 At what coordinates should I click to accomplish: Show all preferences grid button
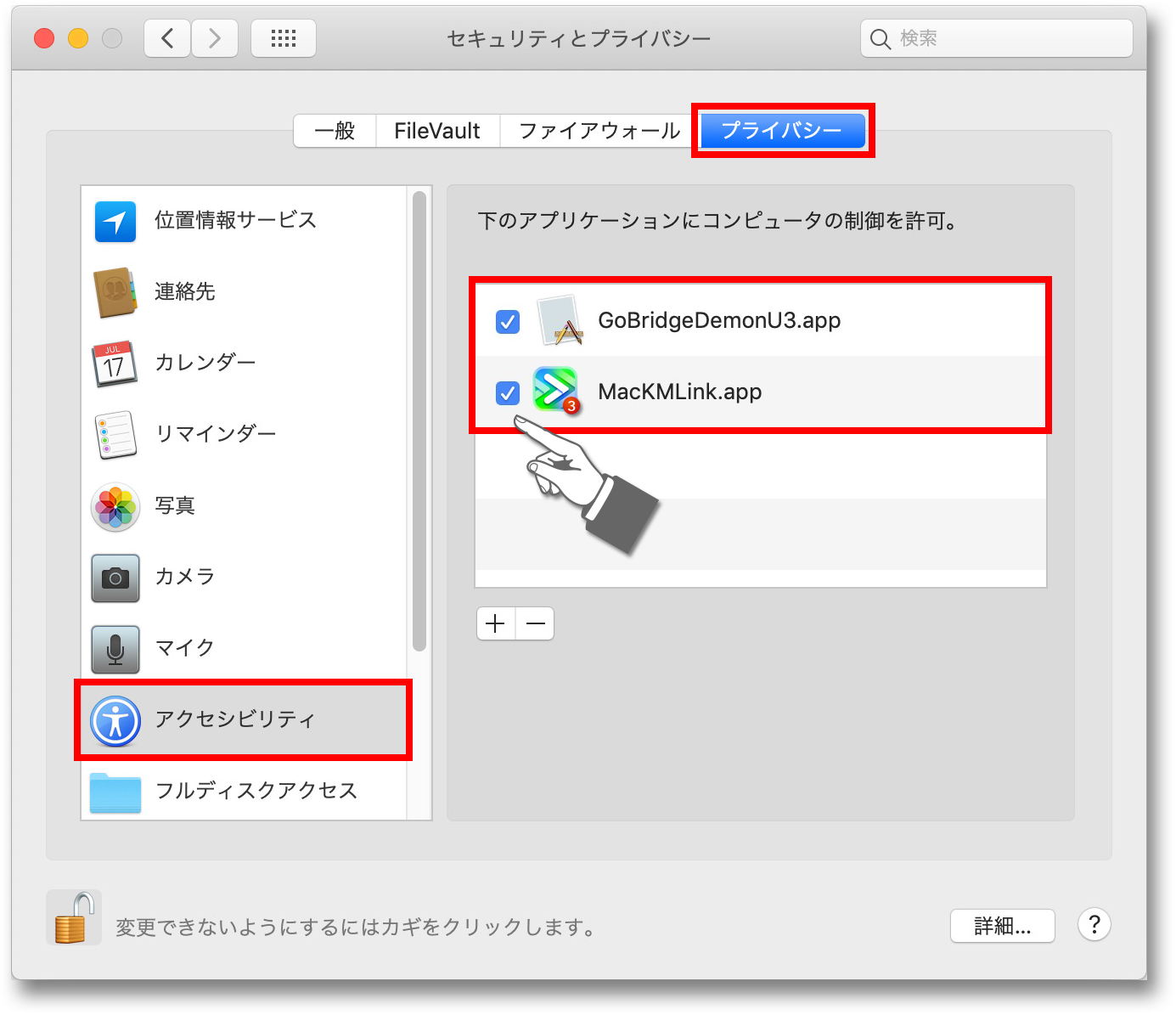pos(284,38)
